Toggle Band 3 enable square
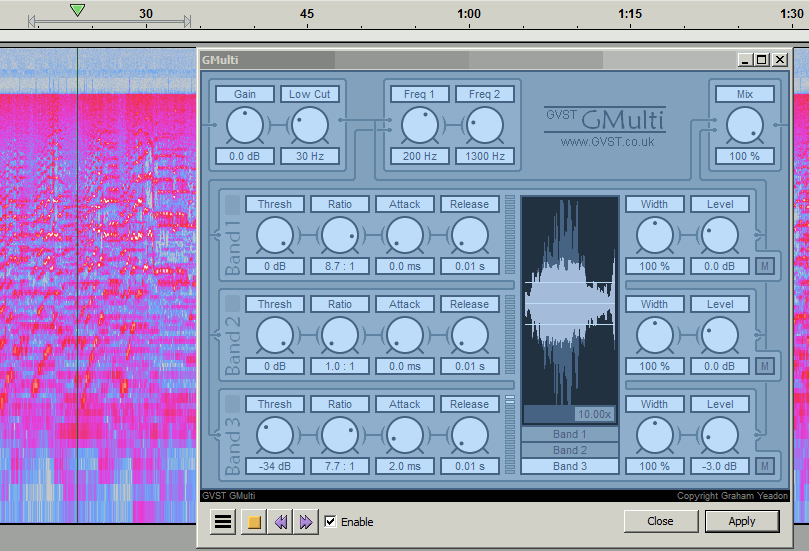This screenshot has height=551, width=809. (233, 403)
